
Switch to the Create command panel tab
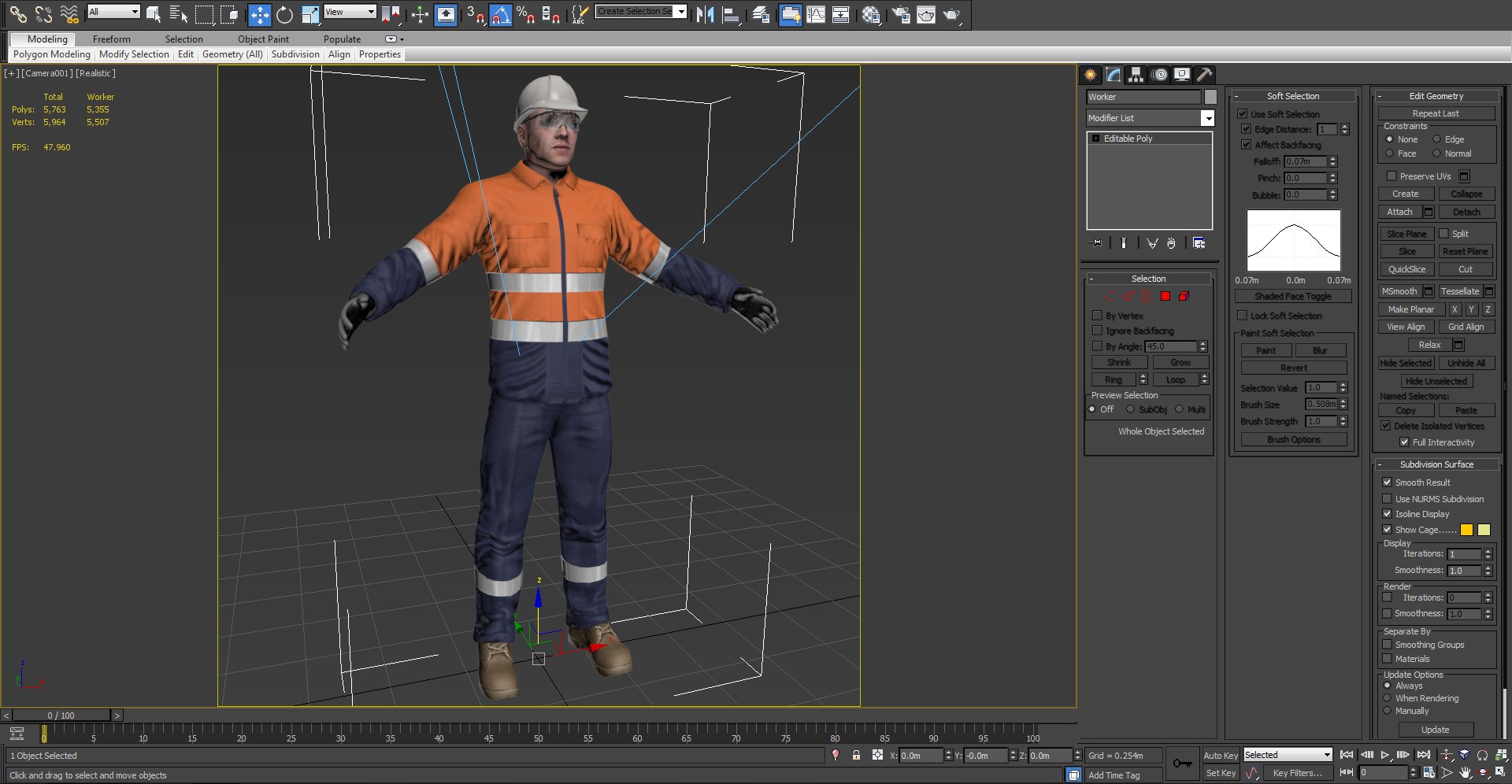point(1090,75)
